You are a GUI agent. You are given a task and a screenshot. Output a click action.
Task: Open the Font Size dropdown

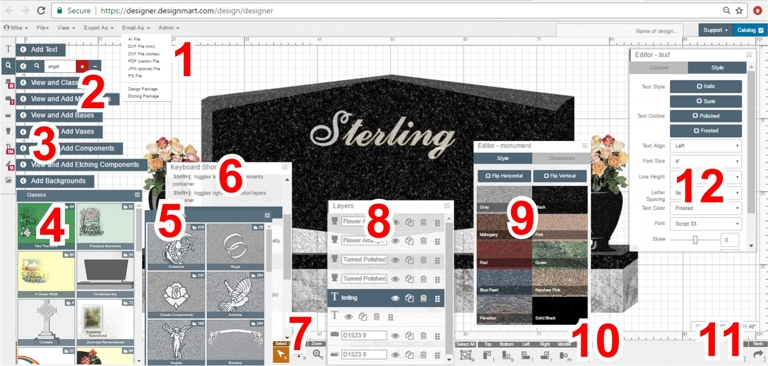[x=705, y=161]
